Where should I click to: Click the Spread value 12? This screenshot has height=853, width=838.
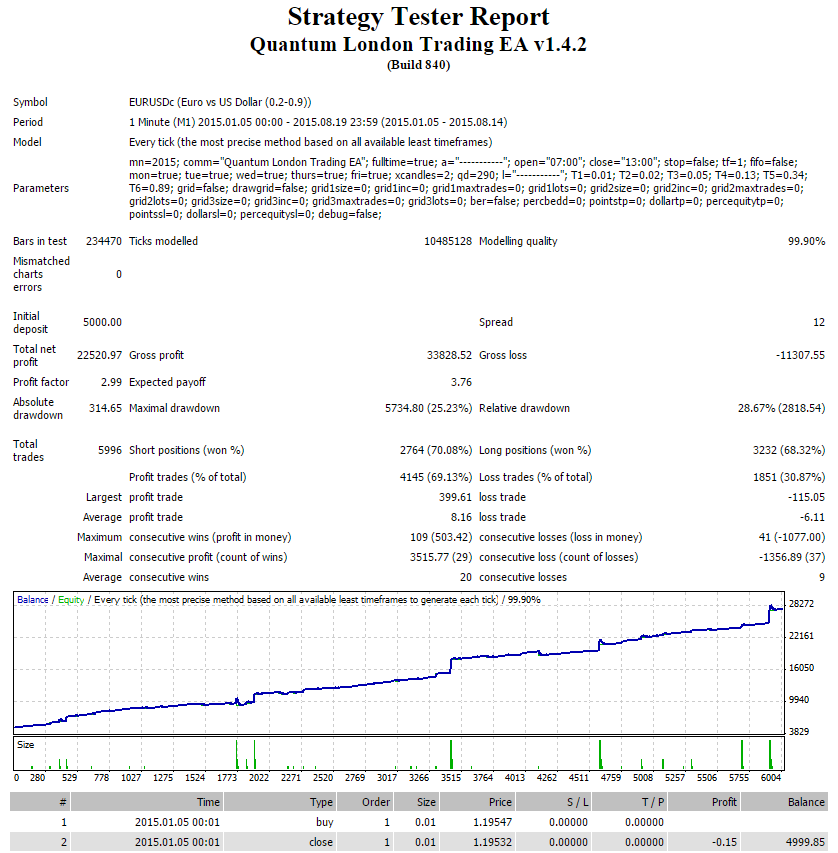pos(819,322)
